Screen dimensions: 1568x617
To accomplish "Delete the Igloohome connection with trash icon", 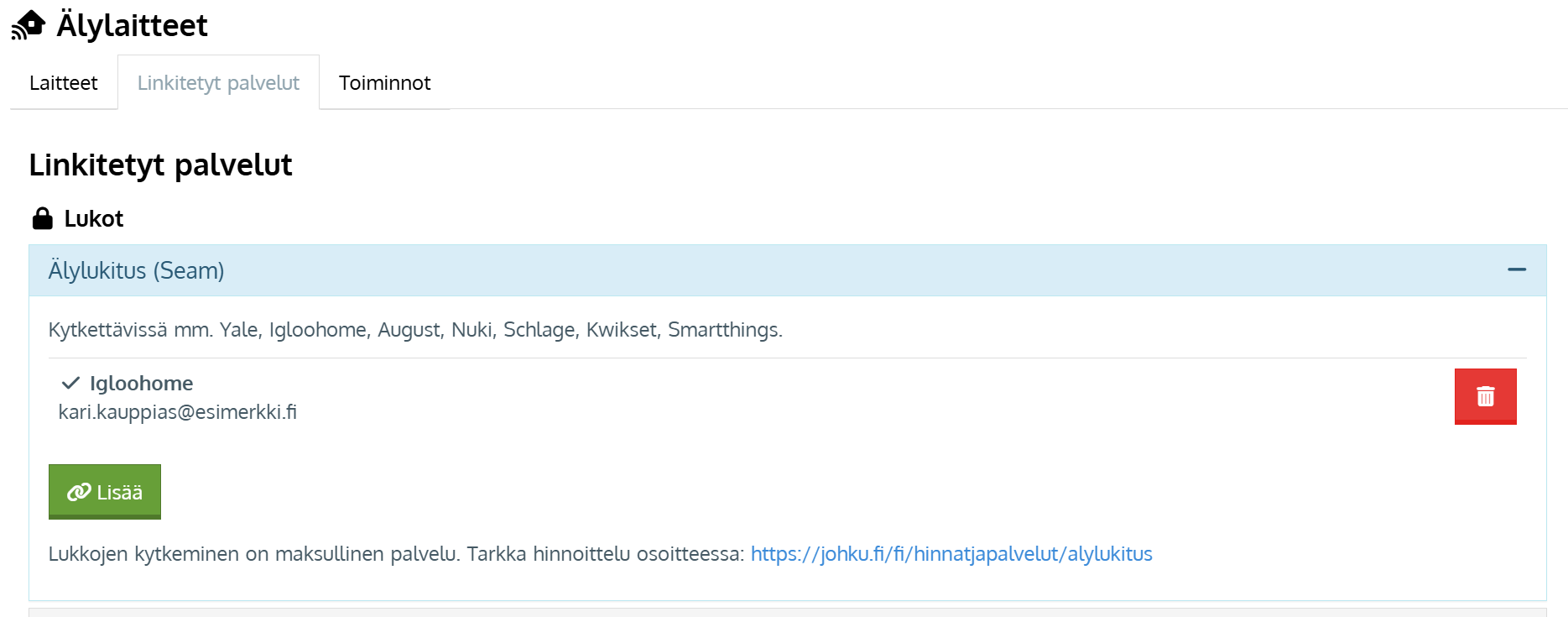I will point(1485,396).
